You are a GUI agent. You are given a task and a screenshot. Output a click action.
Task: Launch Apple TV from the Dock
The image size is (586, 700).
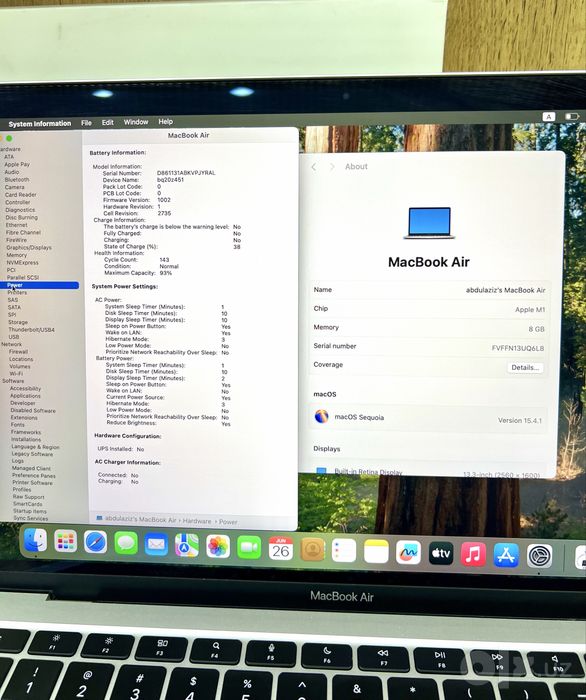click(x=441, y=554)
